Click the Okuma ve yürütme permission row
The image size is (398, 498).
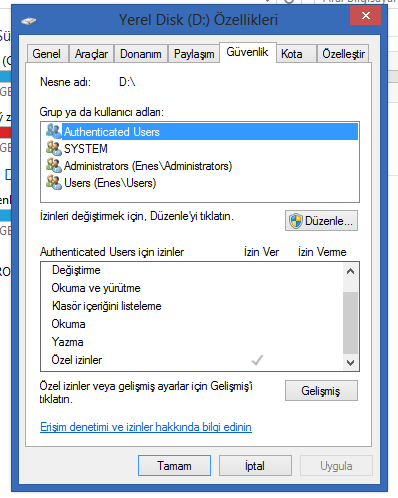[x=192, y=288]
